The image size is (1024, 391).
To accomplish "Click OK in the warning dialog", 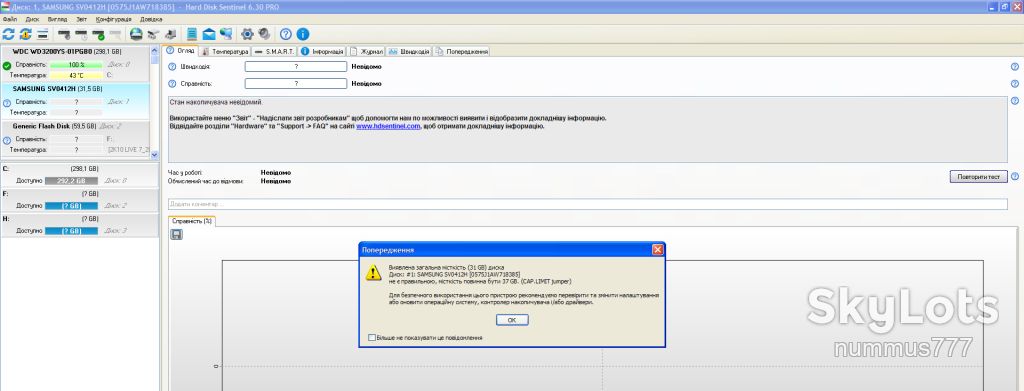I will (x=512, y=320).
